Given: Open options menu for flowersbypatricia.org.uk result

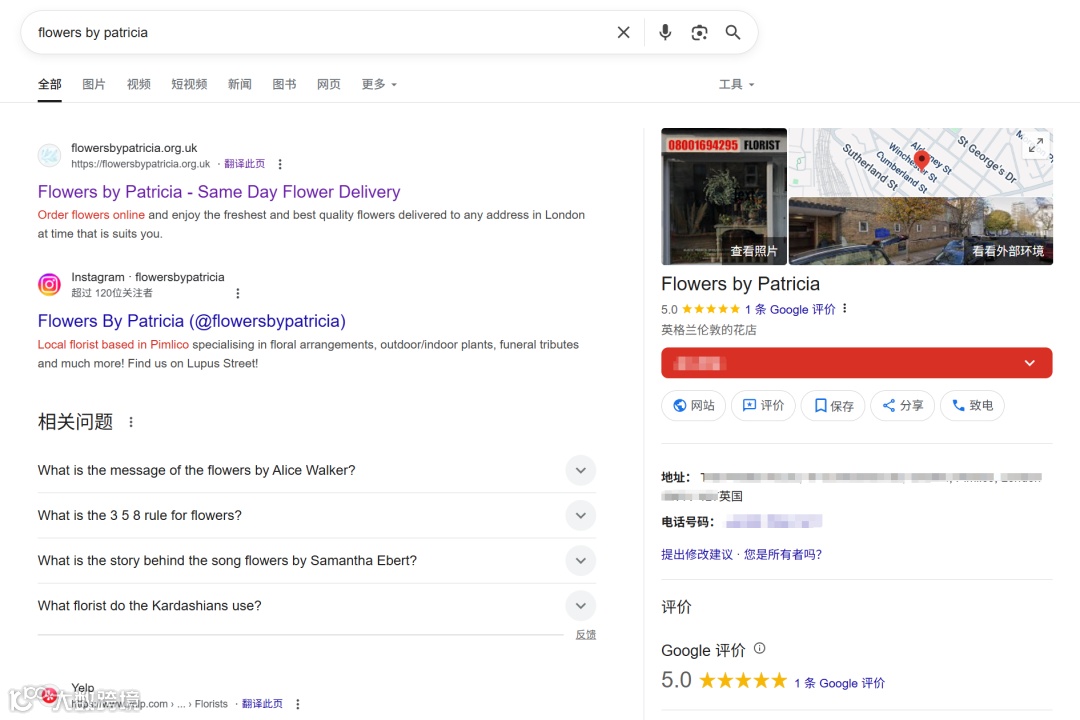Looking at the screenshot, I should pos(280,164).
